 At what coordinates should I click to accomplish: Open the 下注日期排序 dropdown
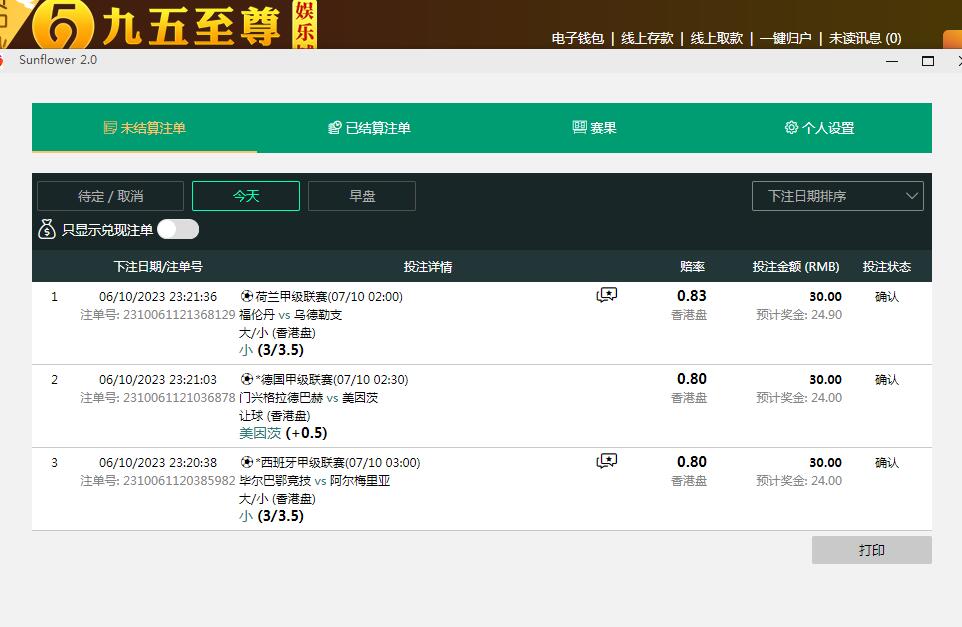point(837,196)
